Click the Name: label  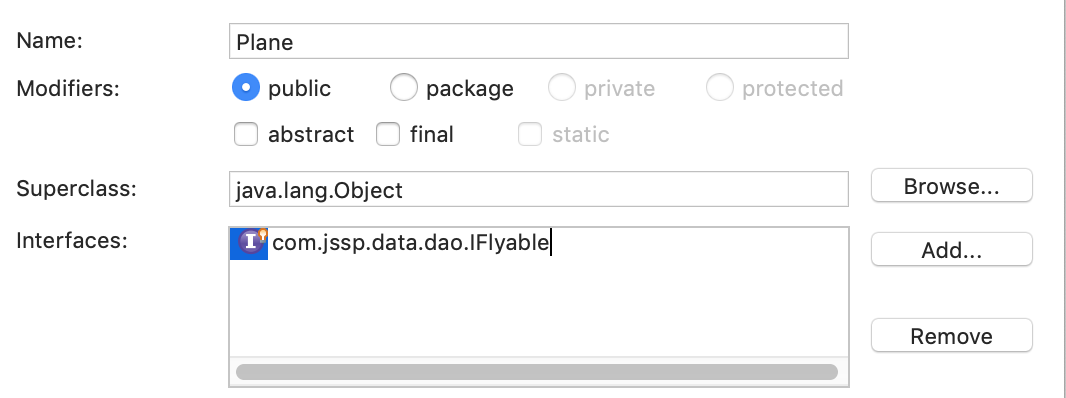pos(50,40)
